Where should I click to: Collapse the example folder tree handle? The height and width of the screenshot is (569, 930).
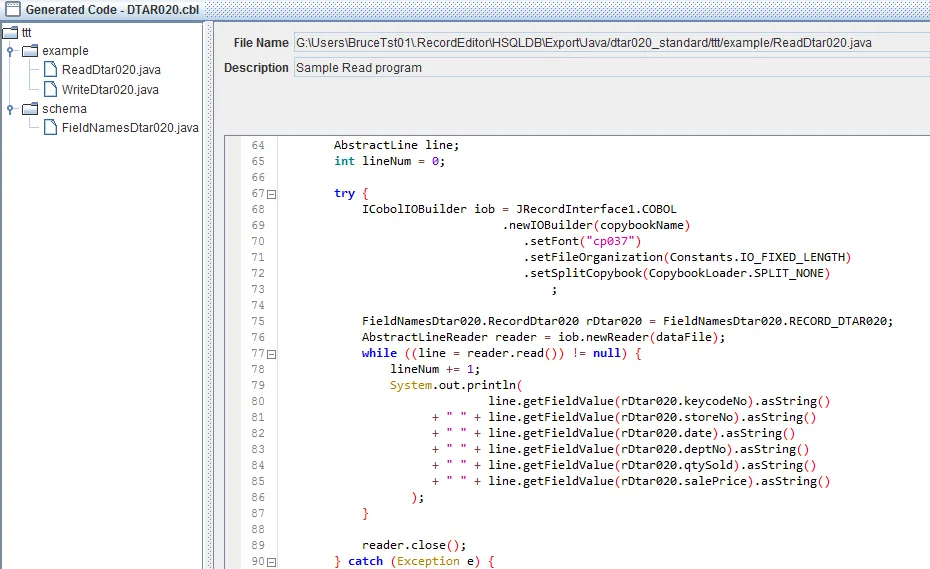(10, 51)
